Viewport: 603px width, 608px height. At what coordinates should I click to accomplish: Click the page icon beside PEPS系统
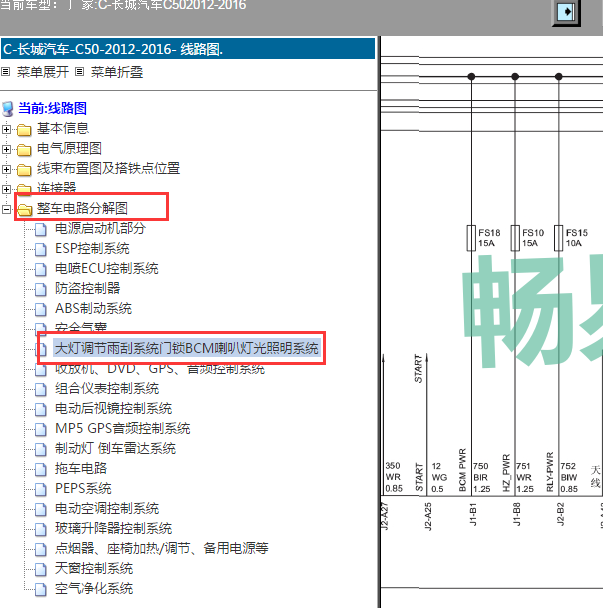click(41, 489)
